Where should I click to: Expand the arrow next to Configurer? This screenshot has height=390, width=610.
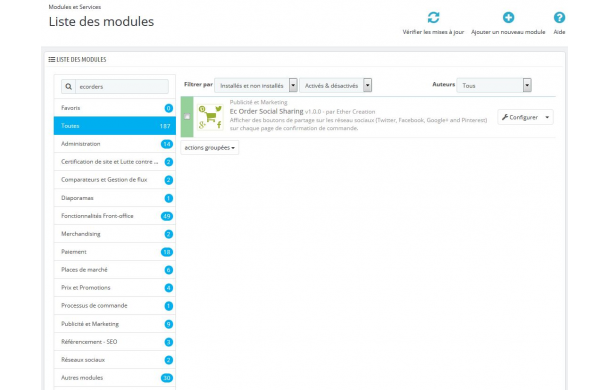547,117
